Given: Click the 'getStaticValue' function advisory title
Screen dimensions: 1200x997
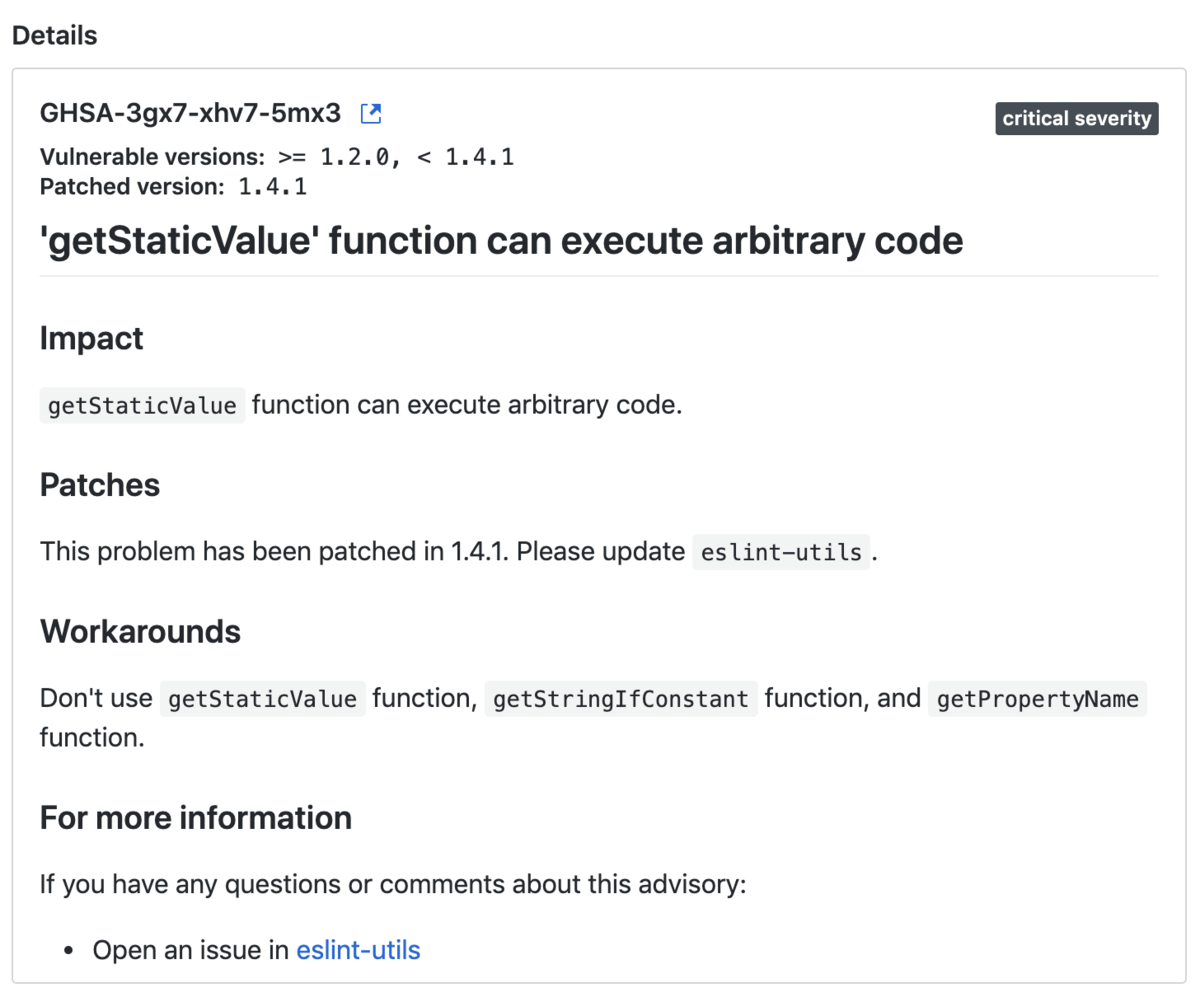Looking at the screenshot, I should click(501, 241).
